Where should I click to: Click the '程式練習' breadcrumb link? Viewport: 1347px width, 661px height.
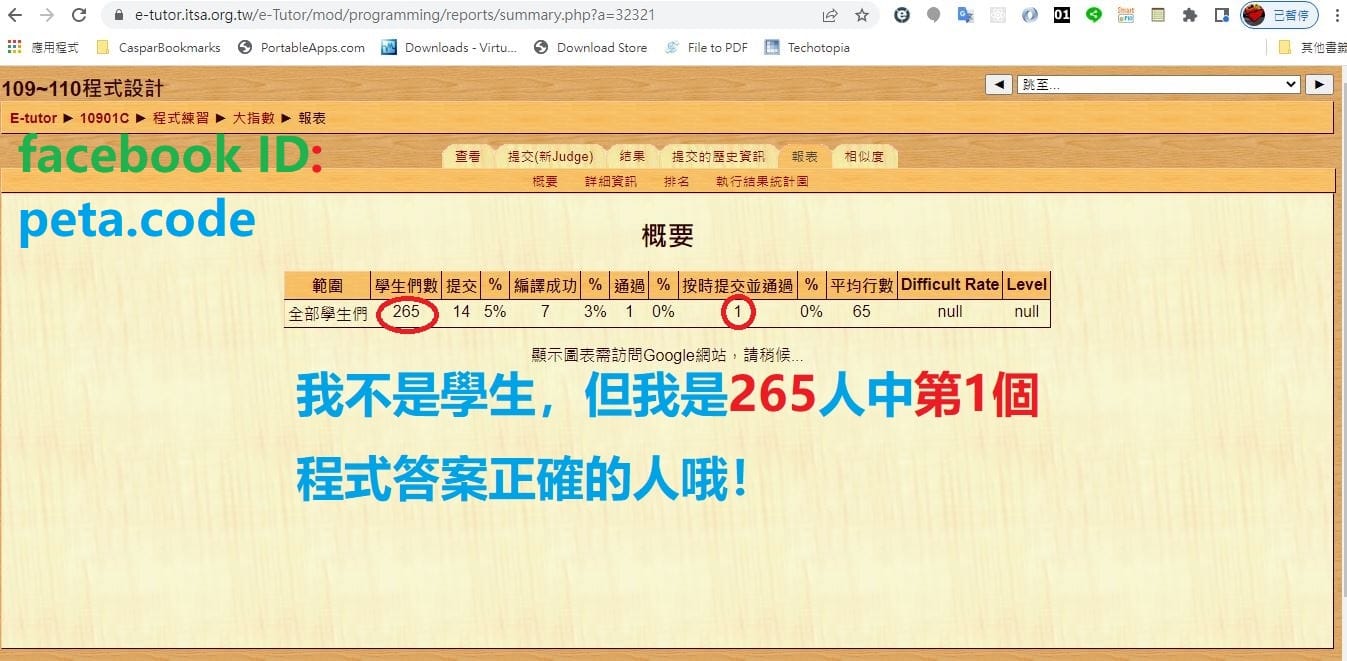pyautogui.click(x=181, y=118)
